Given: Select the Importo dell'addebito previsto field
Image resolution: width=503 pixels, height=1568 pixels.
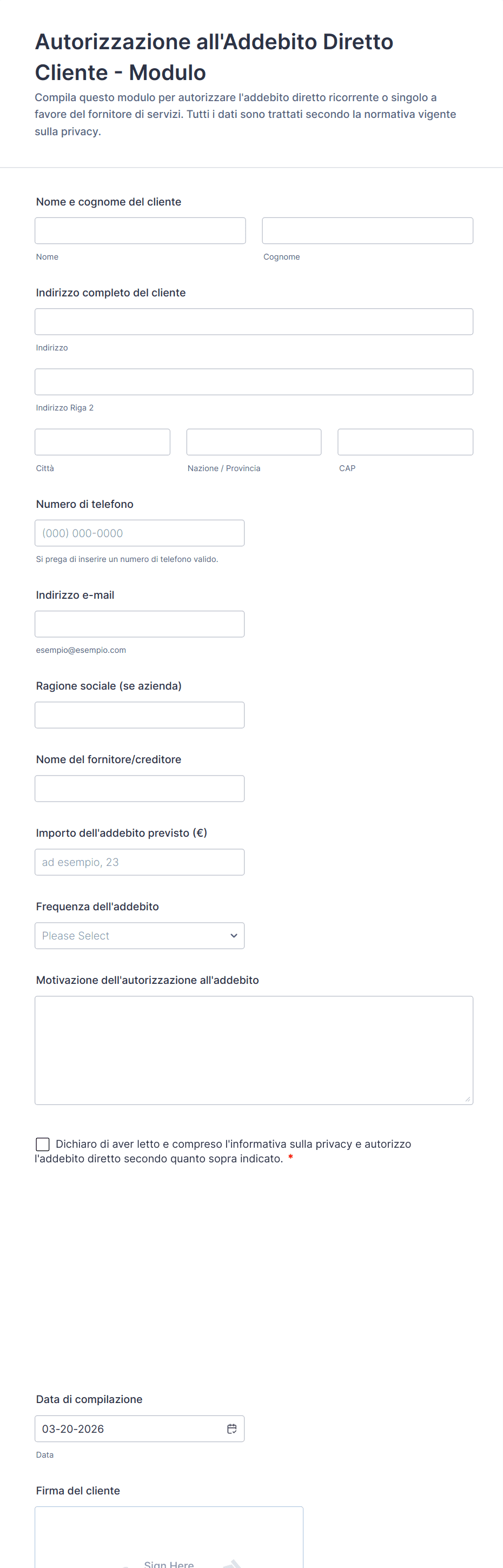Looking at the screenshot, I should [x=140, y=862].
